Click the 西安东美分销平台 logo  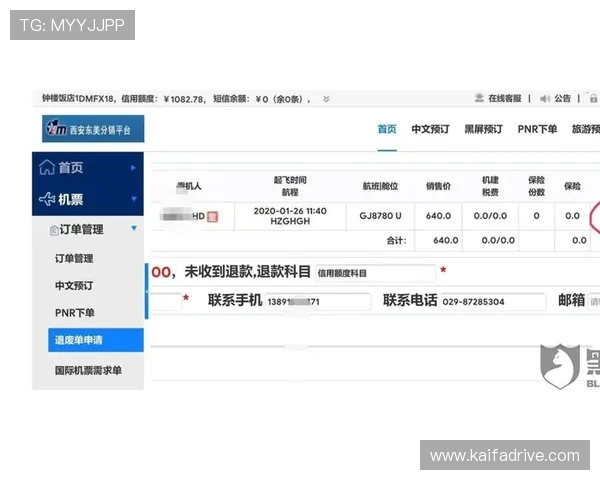[x=93, y=129]
